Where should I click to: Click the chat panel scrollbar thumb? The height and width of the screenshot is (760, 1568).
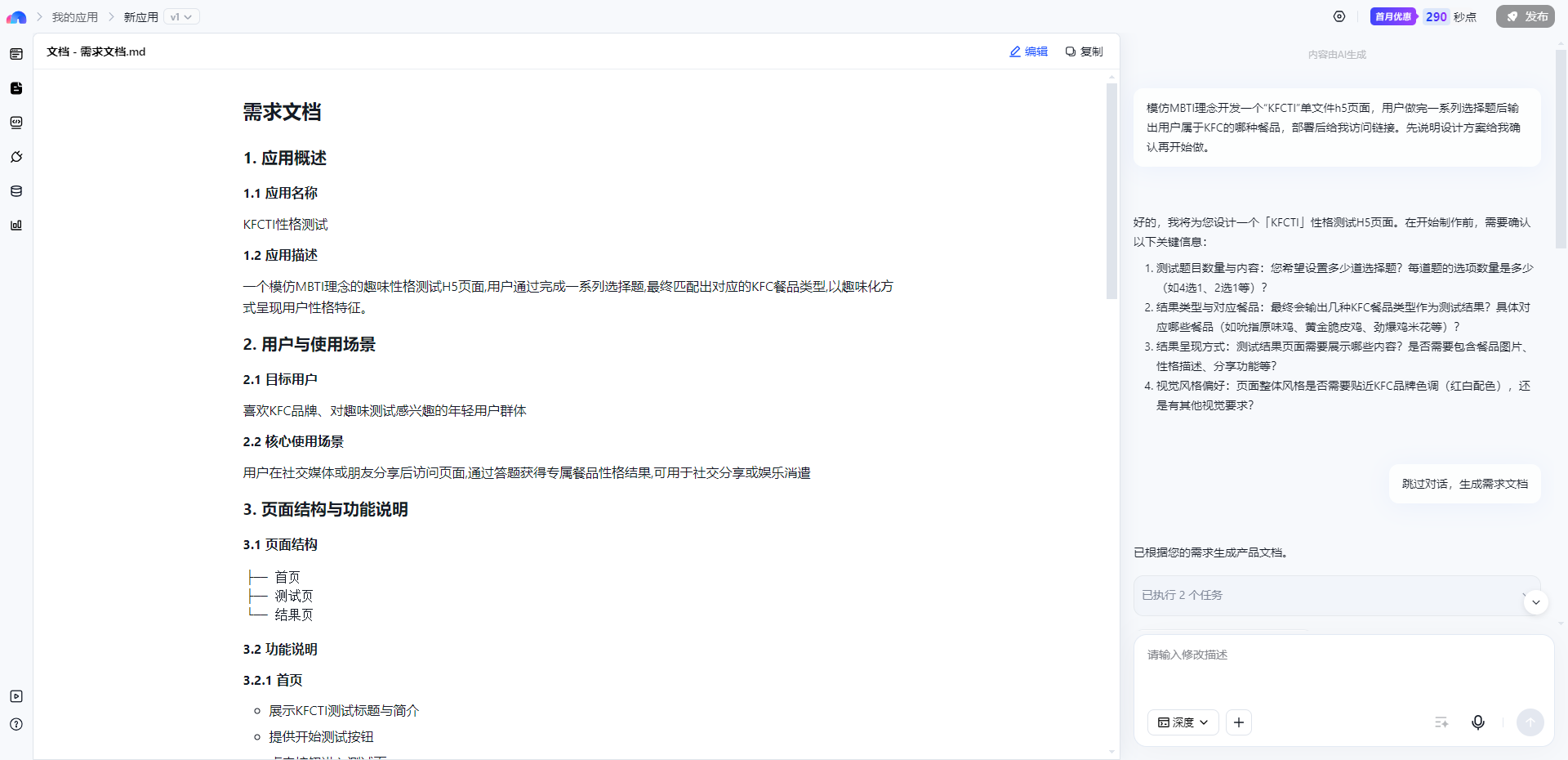tap(1561, 150)
